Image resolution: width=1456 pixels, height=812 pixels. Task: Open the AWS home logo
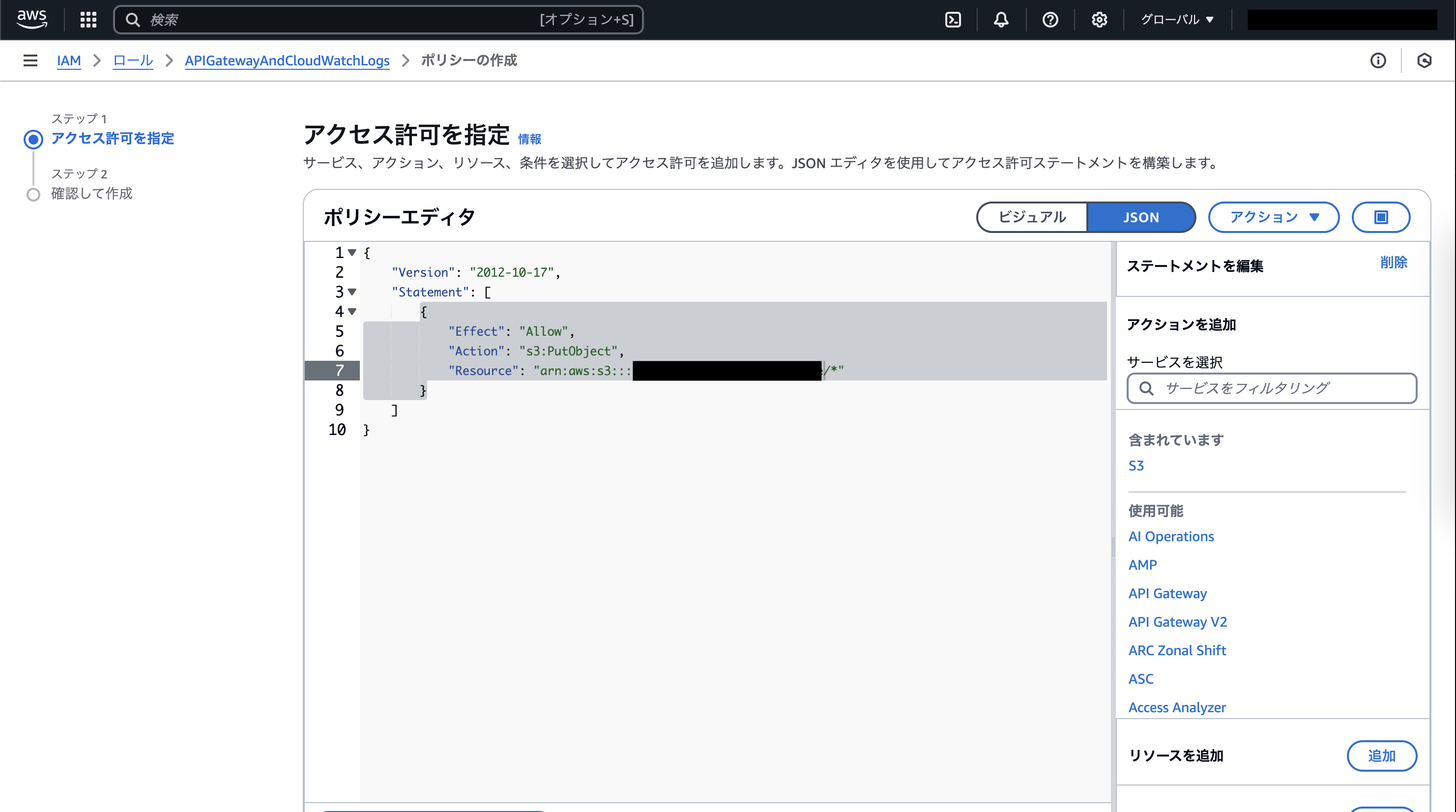pos(31,20)
